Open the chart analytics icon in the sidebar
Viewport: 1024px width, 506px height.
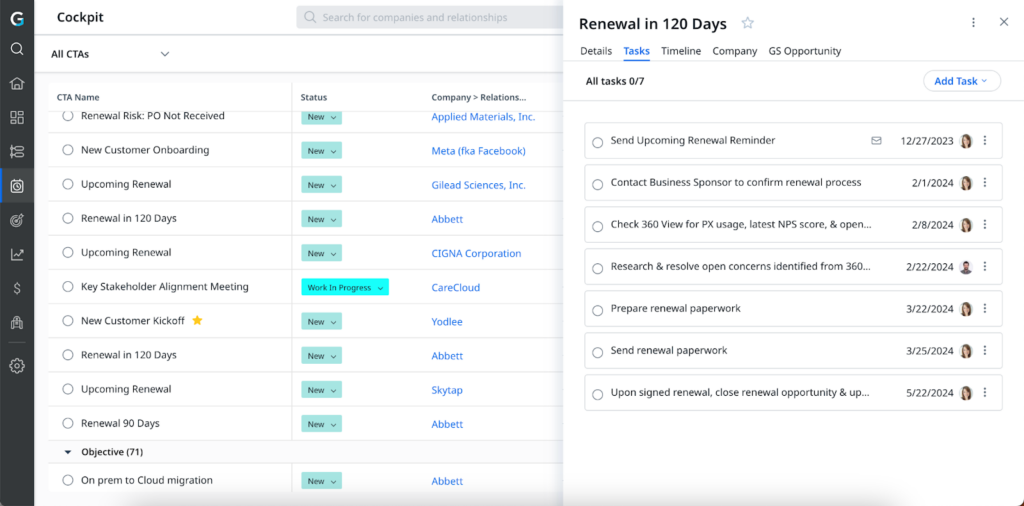17,255
